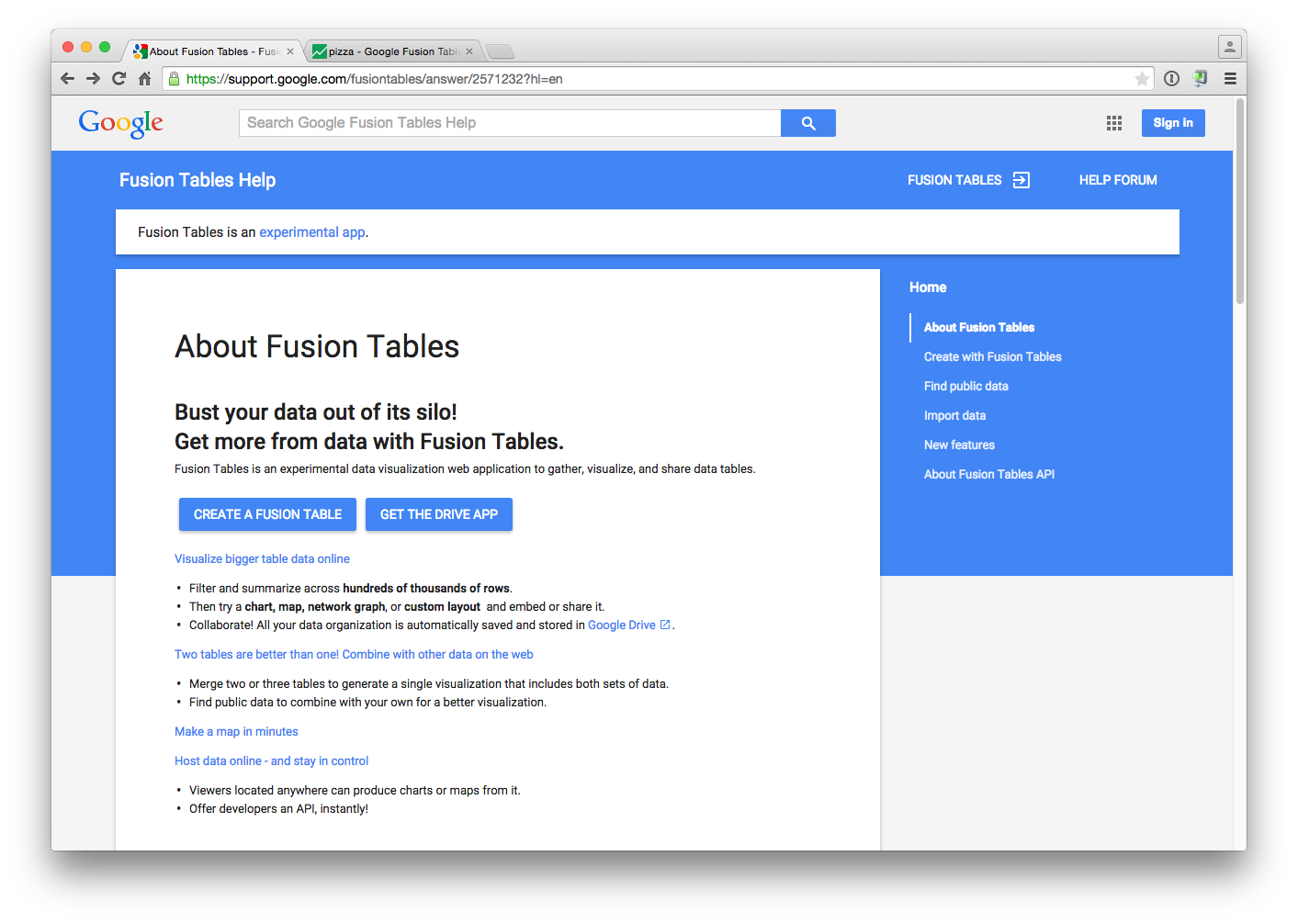This screenshot has width=1298, height=924.
Task: Click the heading 'Get more from data with Fusion Tables.'
Action: pos(369,441)
